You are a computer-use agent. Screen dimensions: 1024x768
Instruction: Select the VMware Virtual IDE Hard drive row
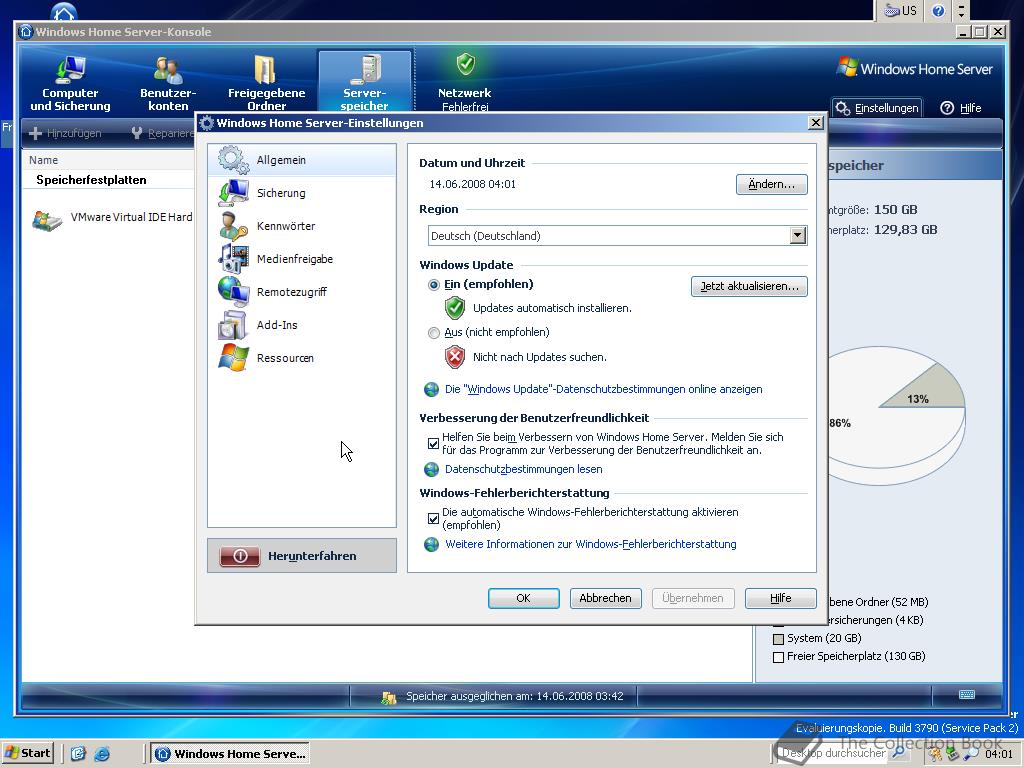point(112,218)
